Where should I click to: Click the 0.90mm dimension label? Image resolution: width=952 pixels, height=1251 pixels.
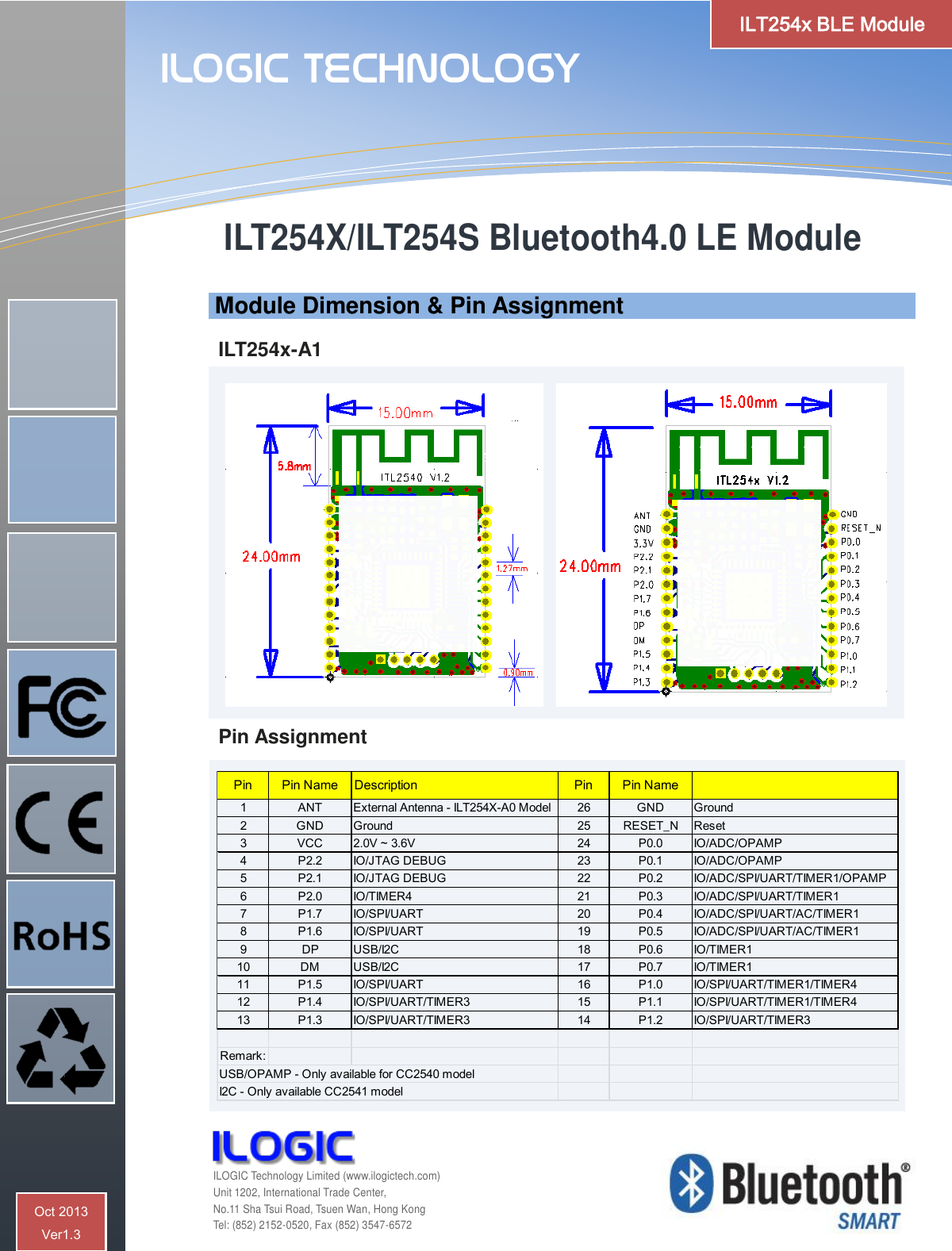519,673
